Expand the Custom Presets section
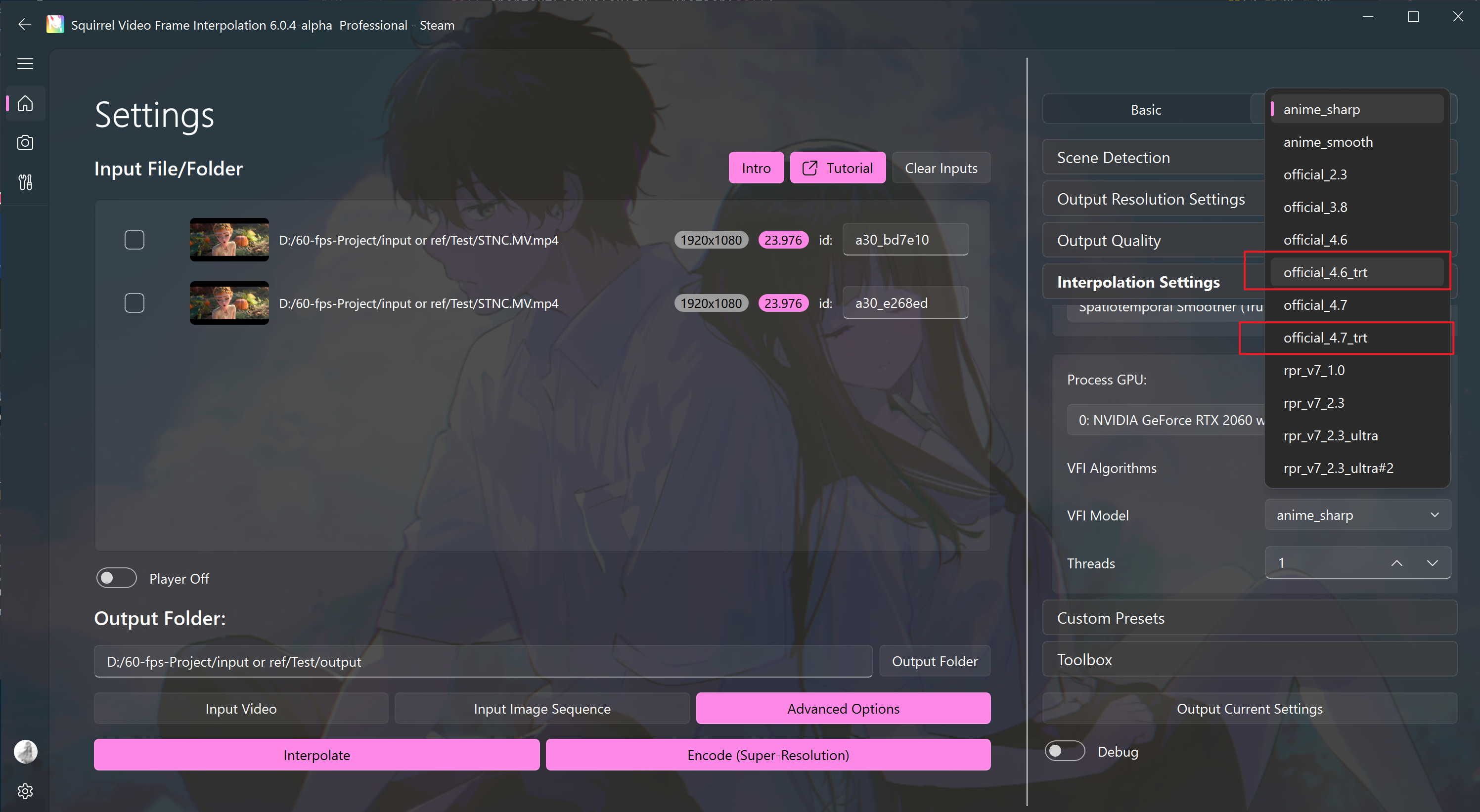 1250,618
